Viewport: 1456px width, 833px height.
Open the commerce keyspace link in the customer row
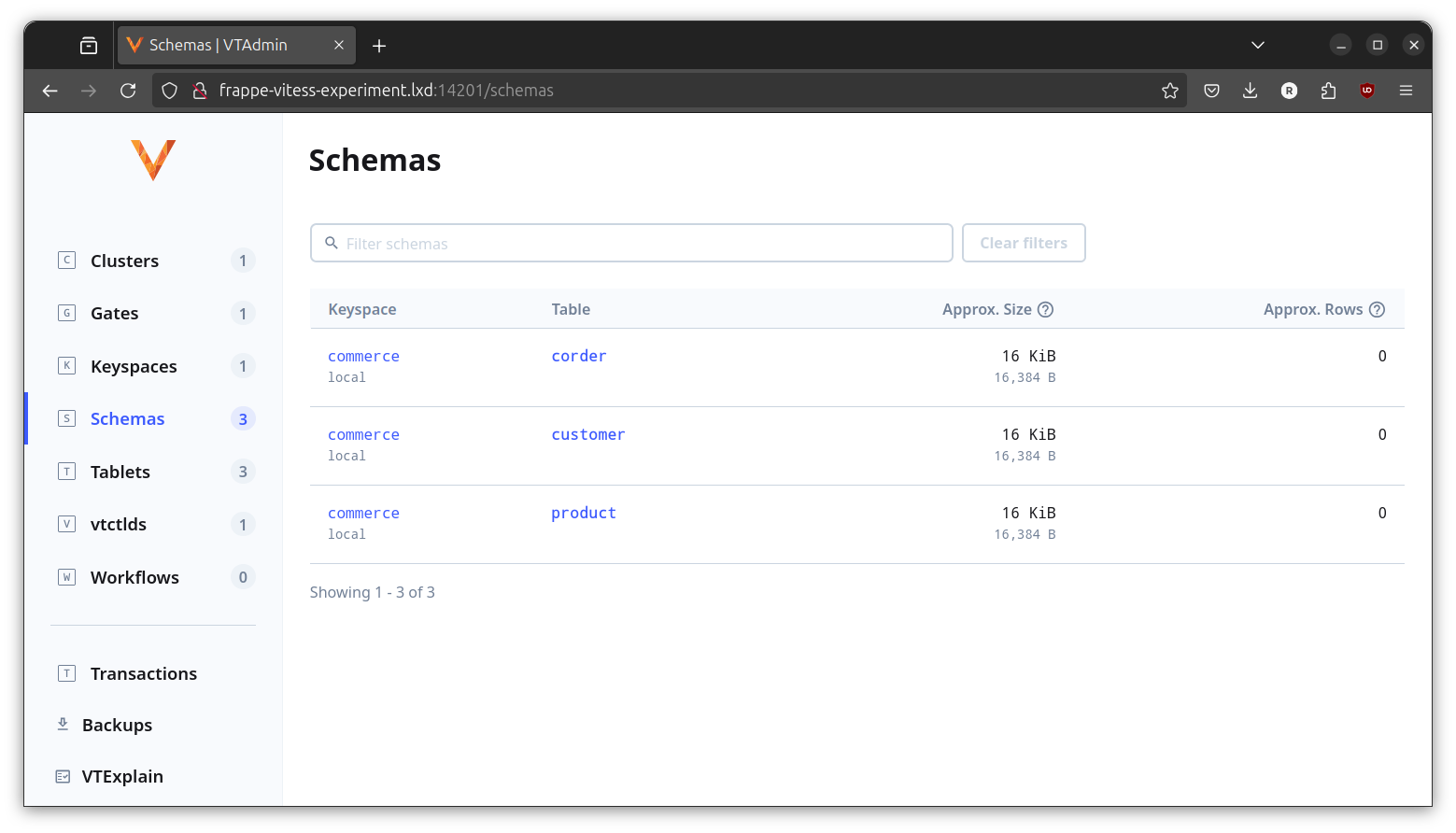(363, 434)
